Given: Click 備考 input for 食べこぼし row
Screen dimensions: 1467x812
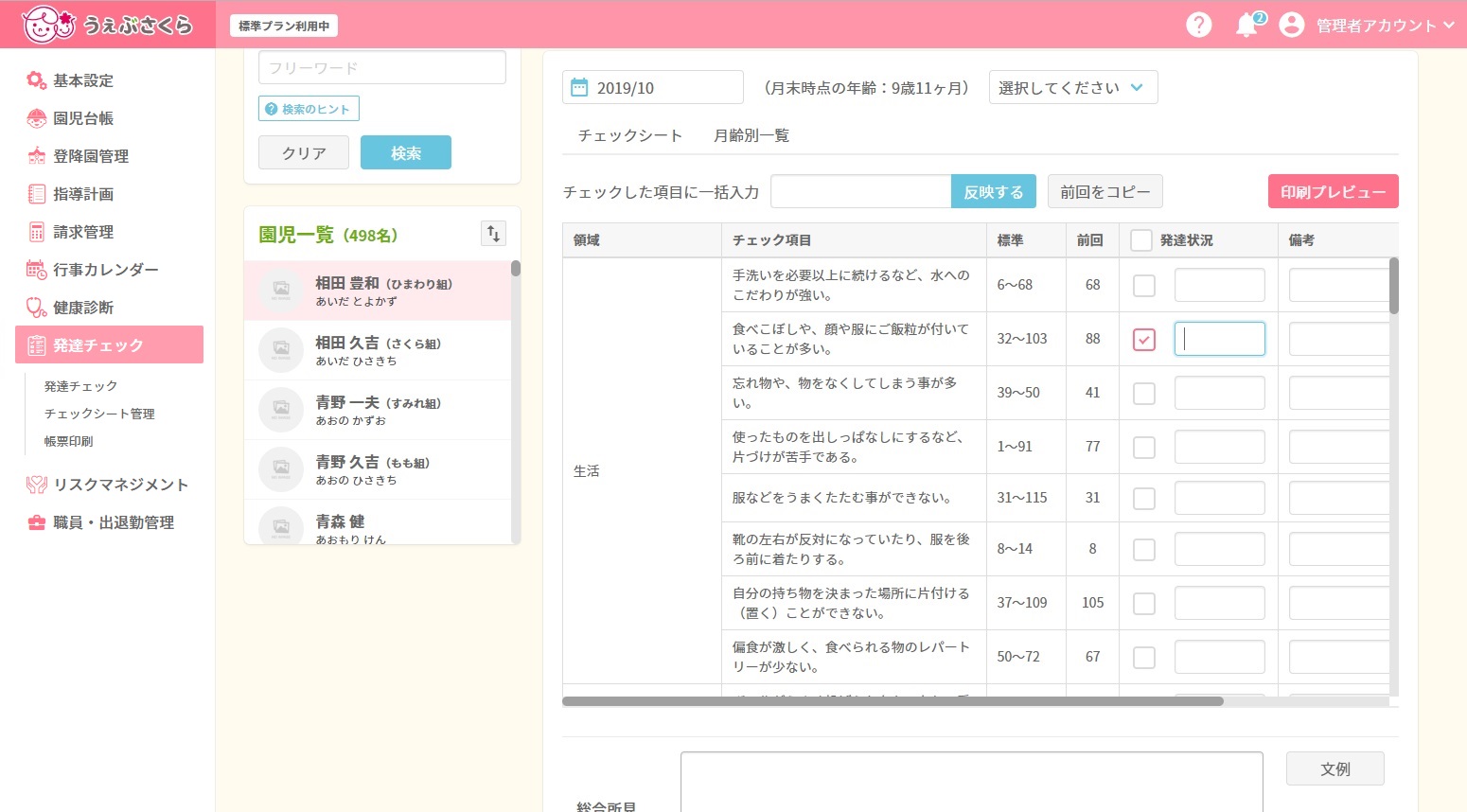Looking at the screenshot, I should 1339,339.
